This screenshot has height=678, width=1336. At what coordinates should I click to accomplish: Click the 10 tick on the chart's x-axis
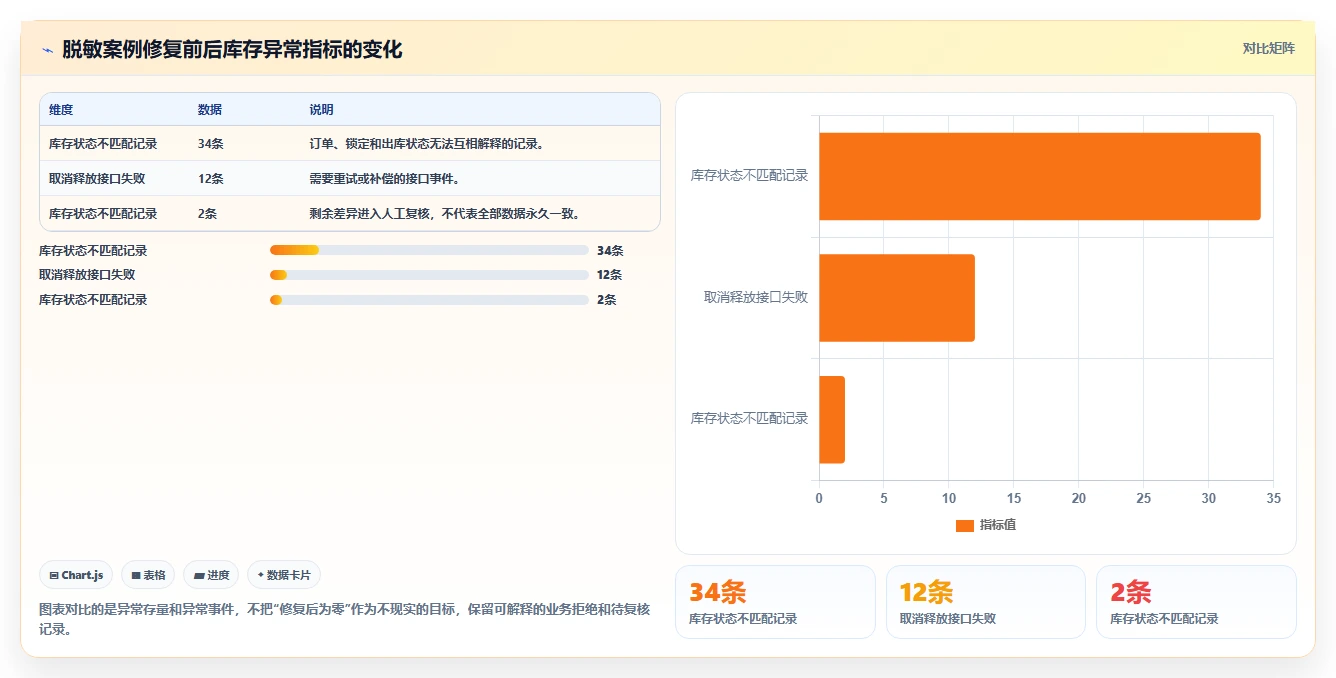point(949,498)
